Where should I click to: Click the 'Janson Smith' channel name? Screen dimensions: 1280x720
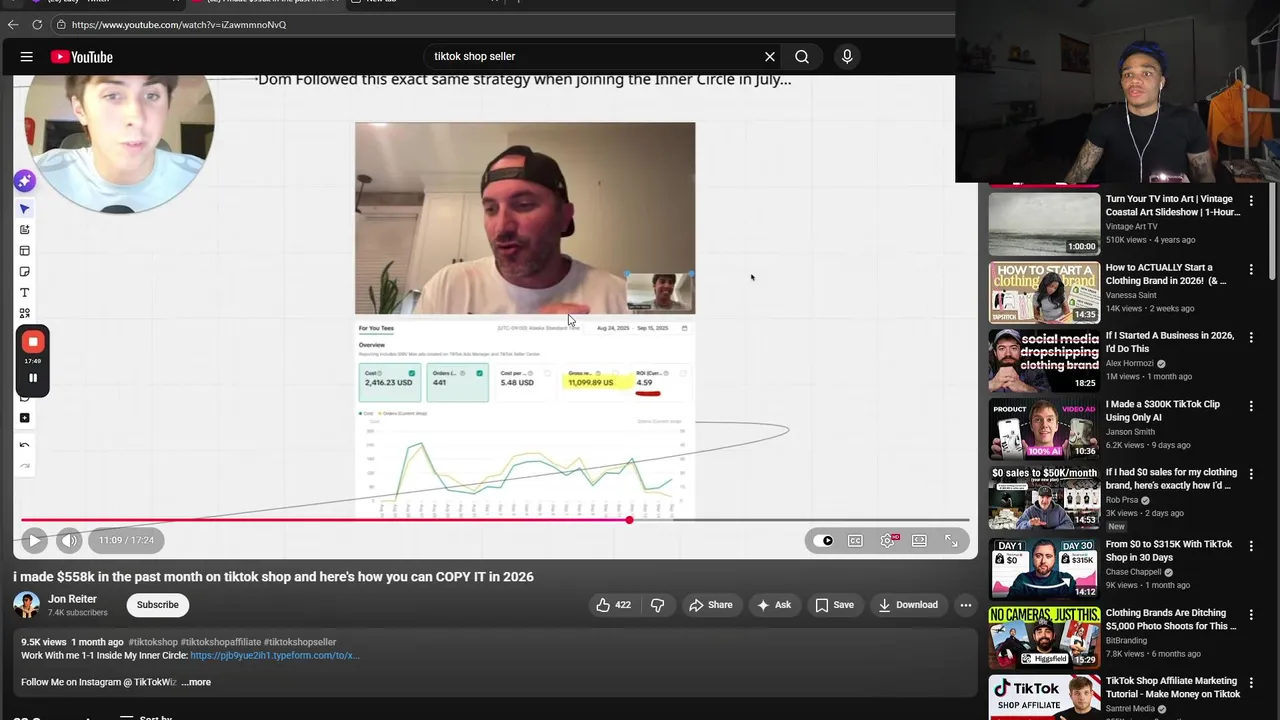coord(1130,432)
